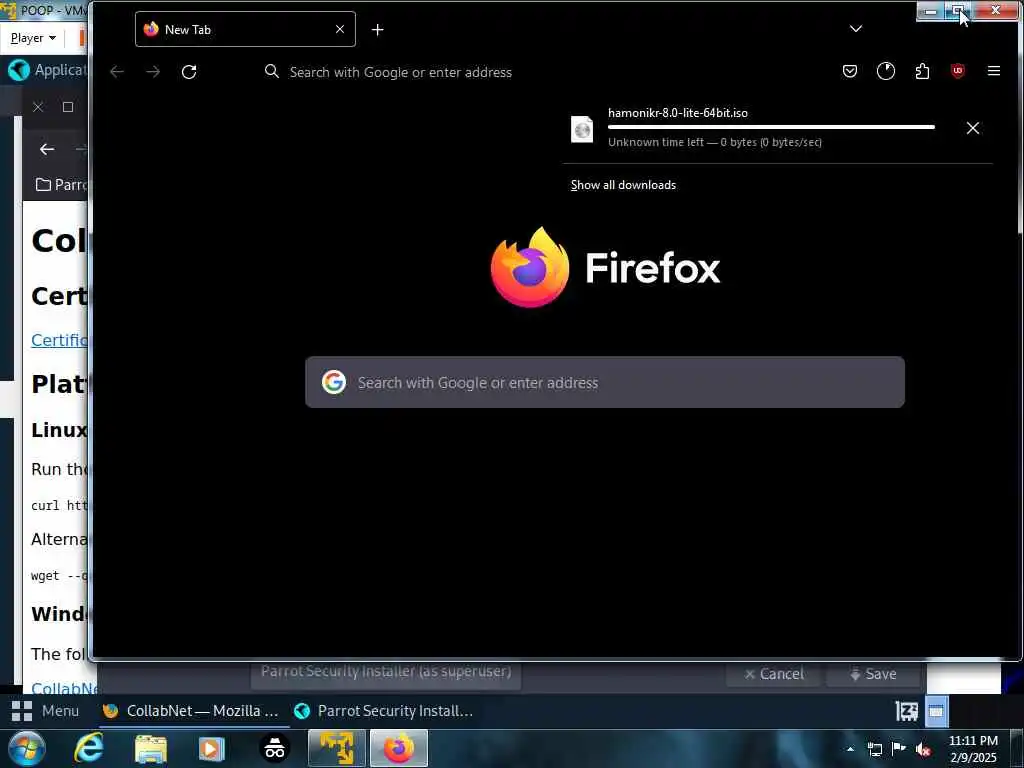Open the Windows Start orb
1024x768 pixels.
coord(26,748)
